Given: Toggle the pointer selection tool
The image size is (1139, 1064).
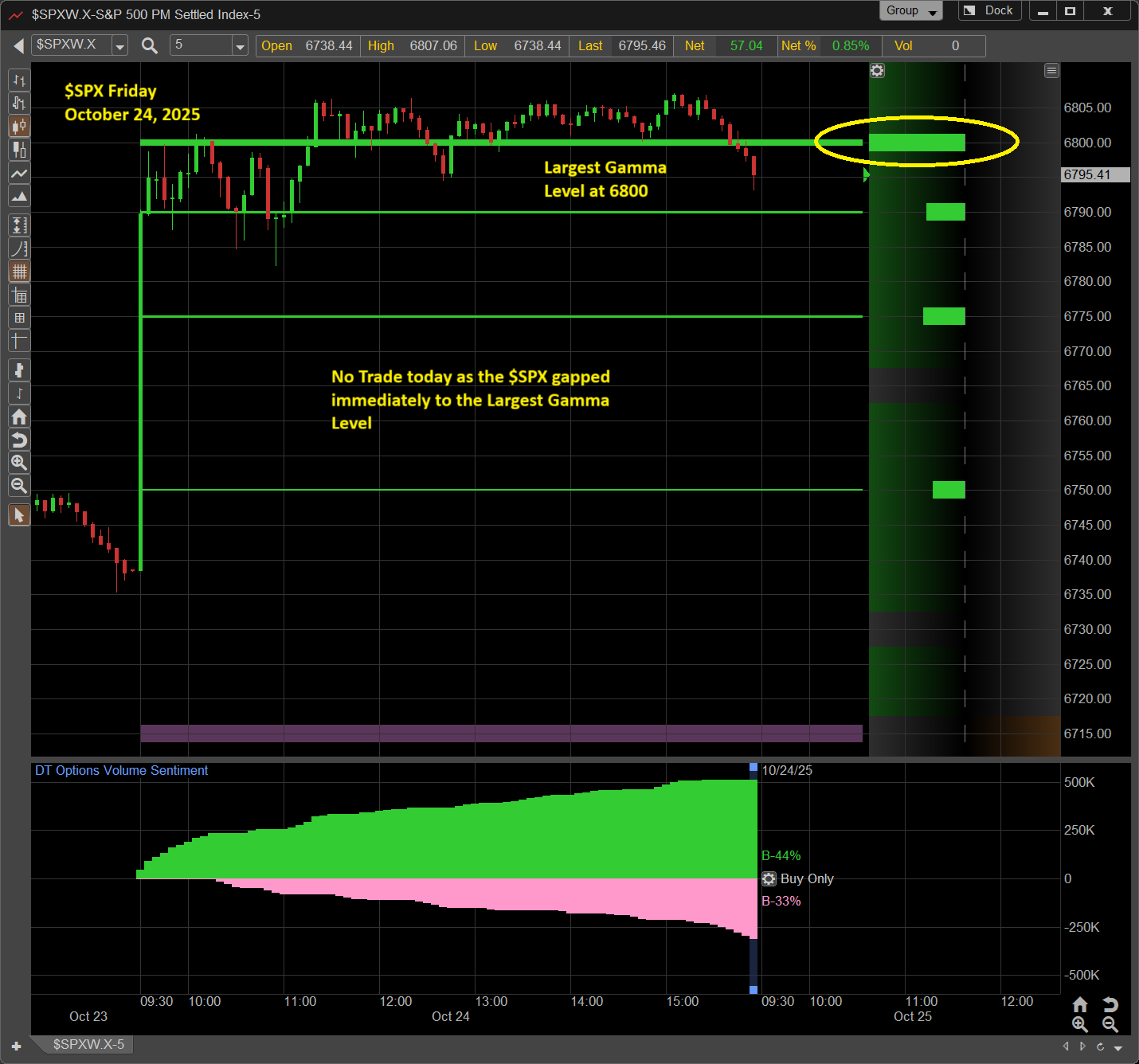Looking at the screenshot, I should [19, 515].
